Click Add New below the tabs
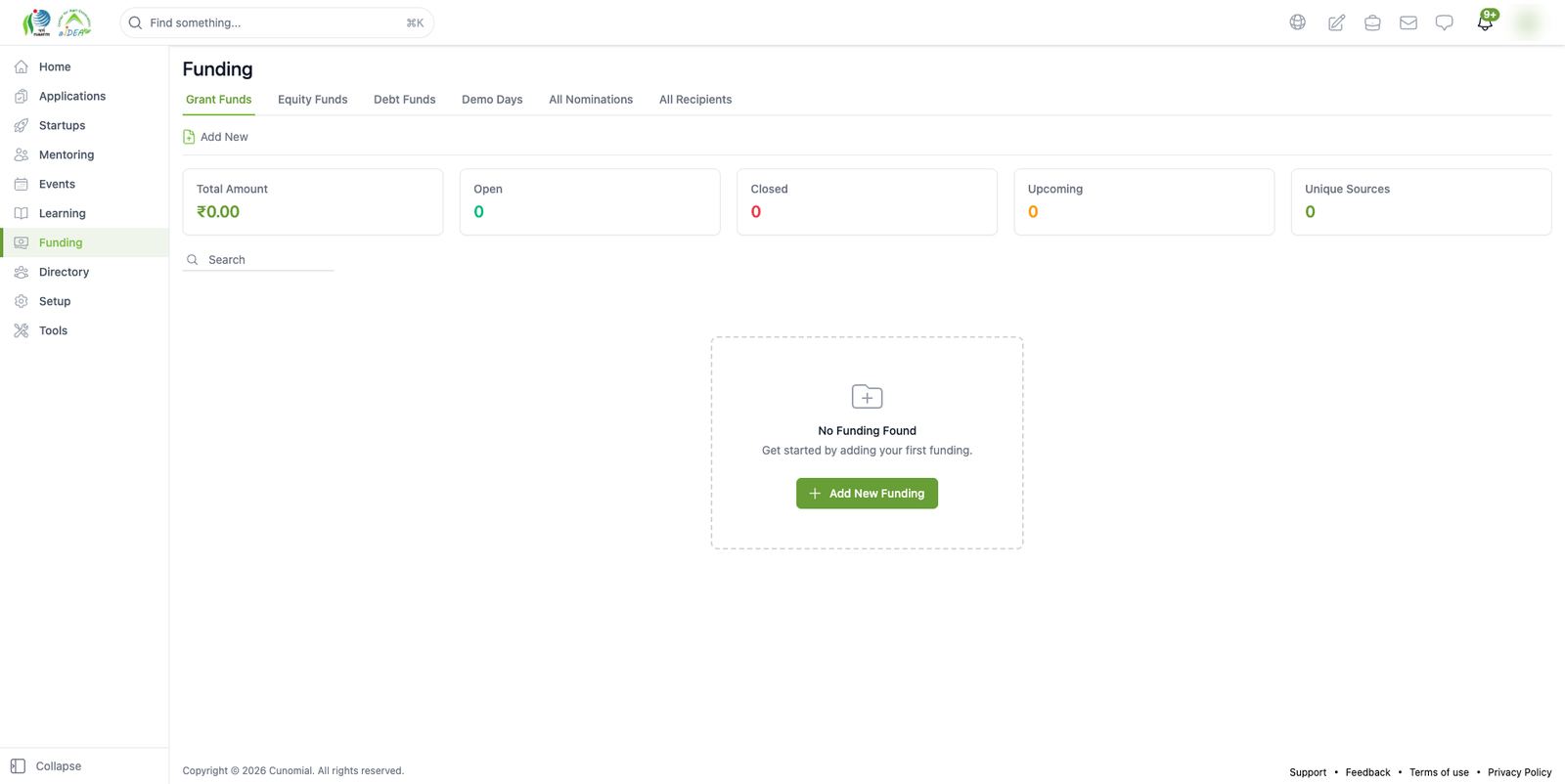The height and width of the screenshot is (784, 1565). click(216, 137)
